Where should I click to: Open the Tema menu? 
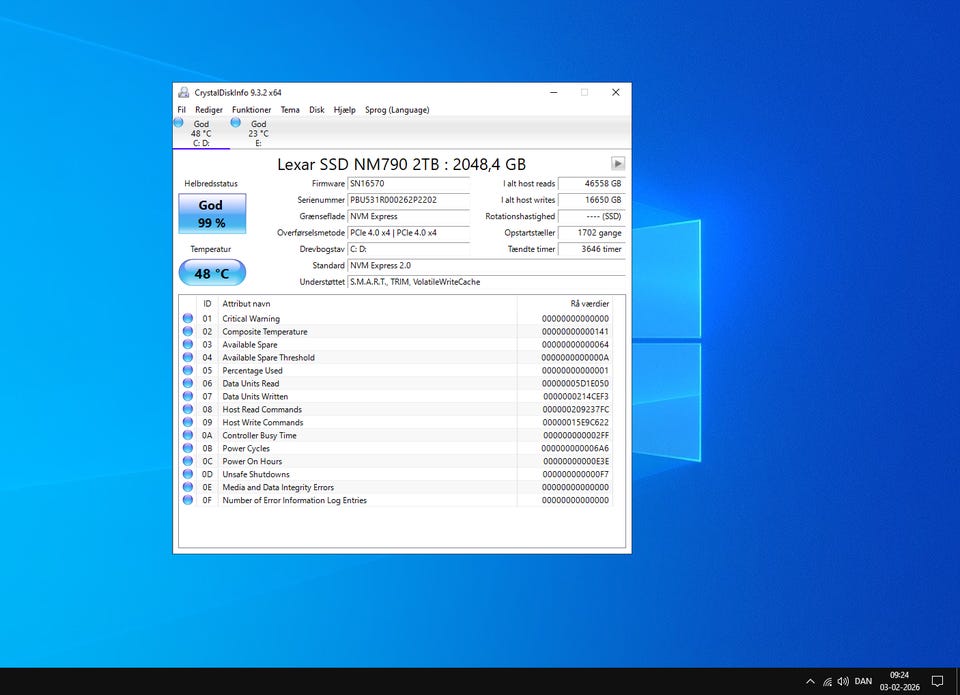290,110
